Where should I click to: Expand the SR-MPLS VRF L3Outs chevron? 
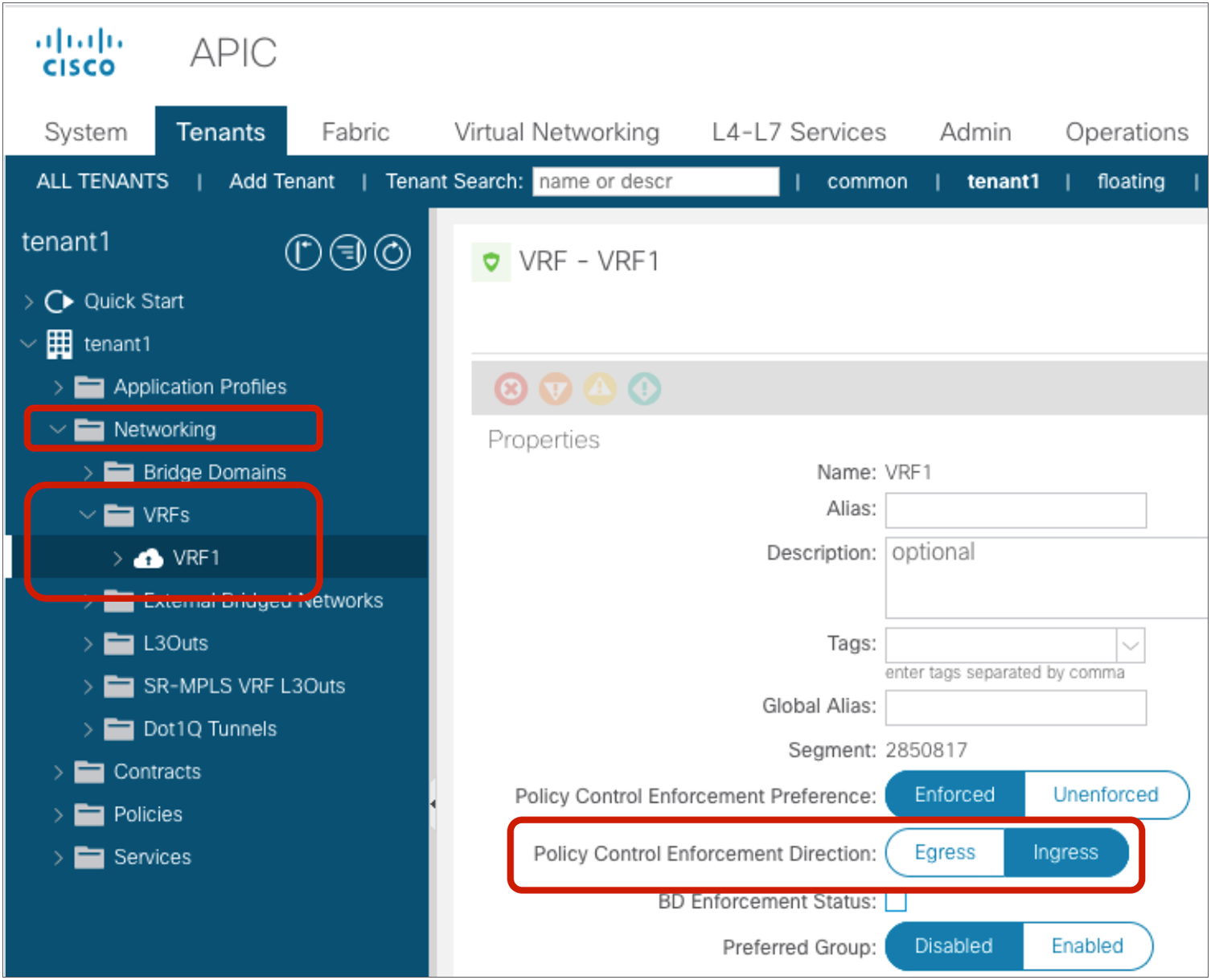[88, 687]
